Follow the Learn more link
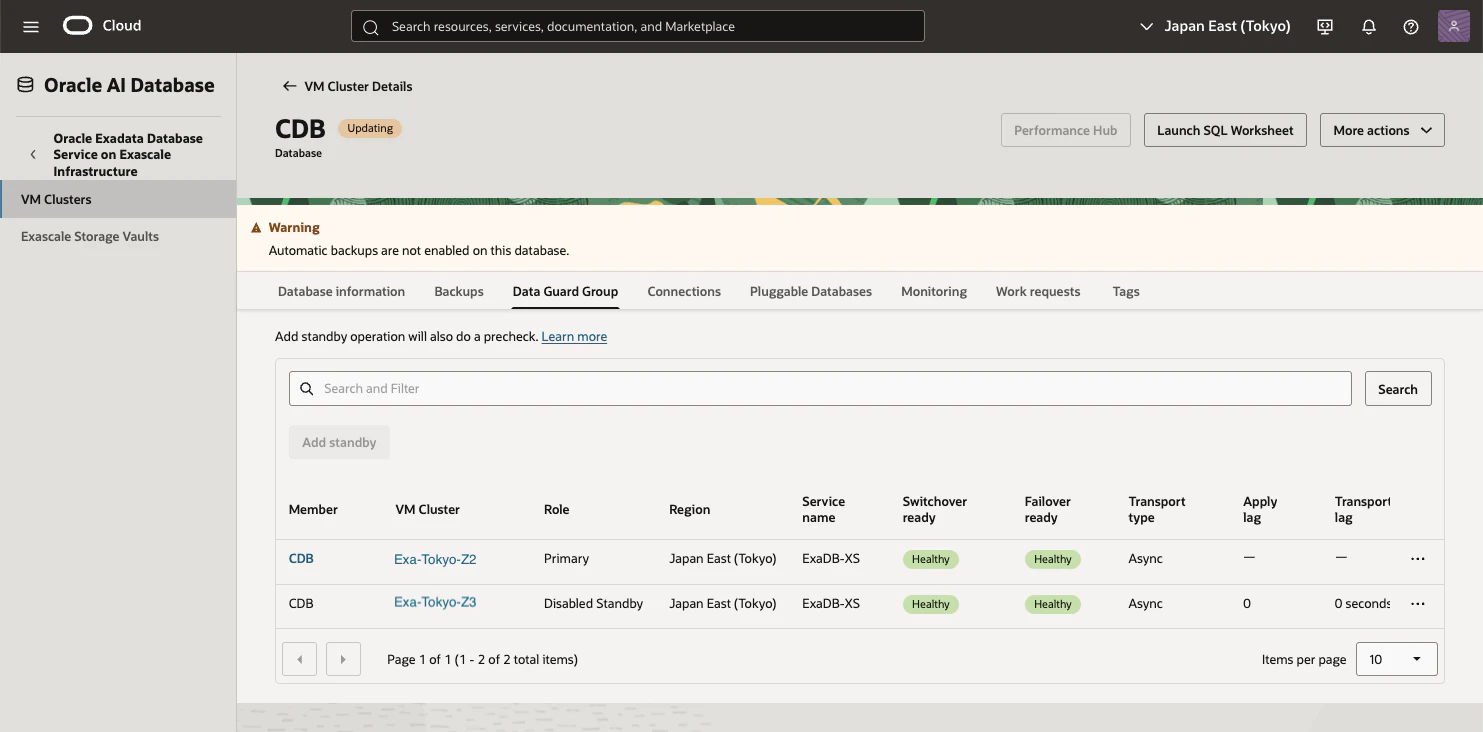The width and height of the screenshot is (1483, 732). (x=574, y=337)
